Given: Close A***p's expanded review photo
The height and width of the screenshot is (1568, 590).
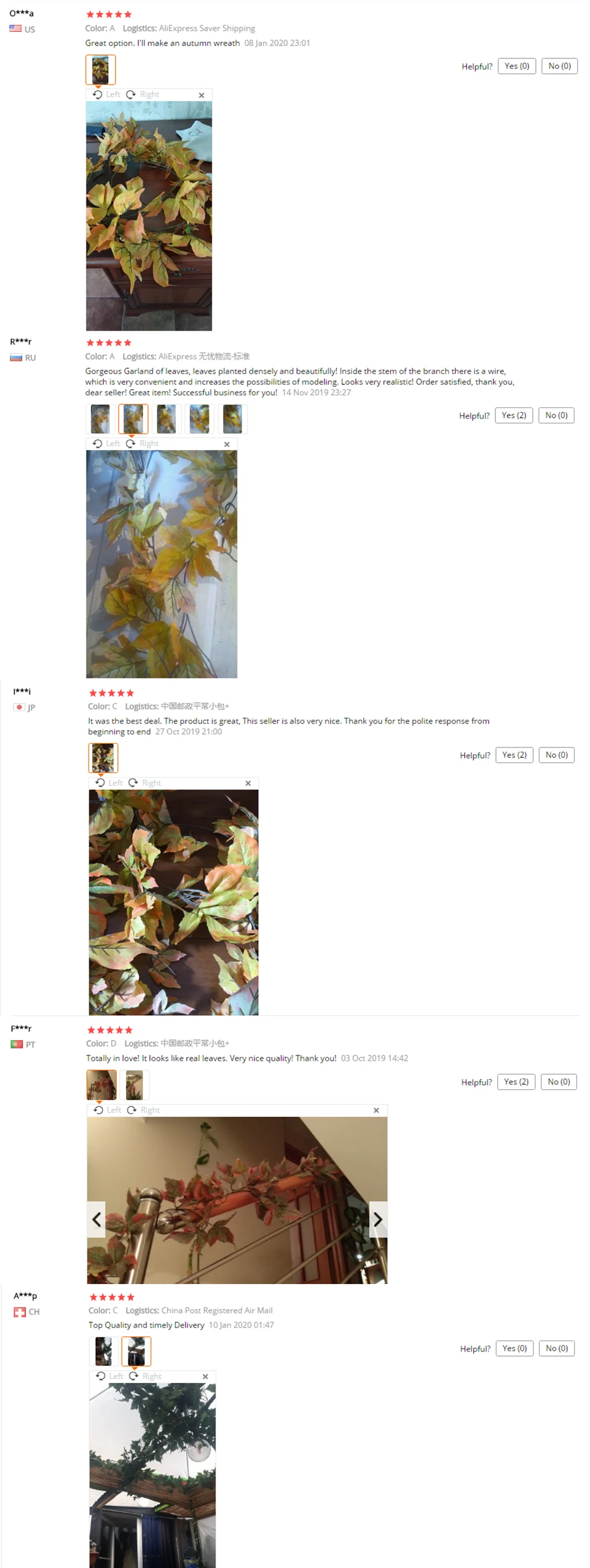Looking at the screenshot, I should [205, 1377].
